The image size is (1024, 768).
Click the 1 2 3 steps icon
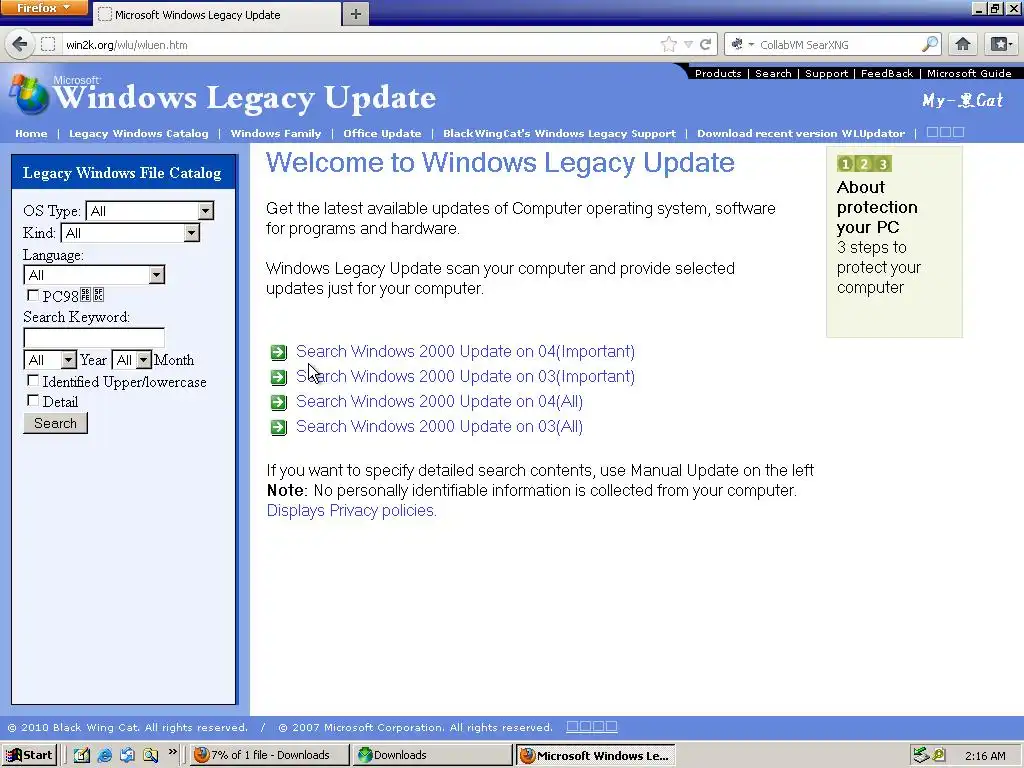864,164
